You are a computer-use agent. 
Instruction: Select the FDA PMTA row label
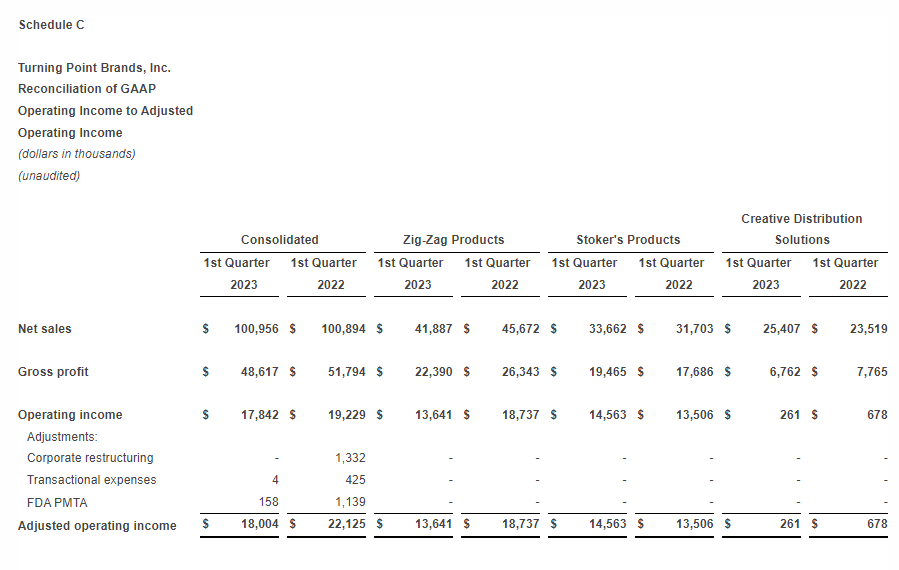pyautogui.click(x=57, y=502)
